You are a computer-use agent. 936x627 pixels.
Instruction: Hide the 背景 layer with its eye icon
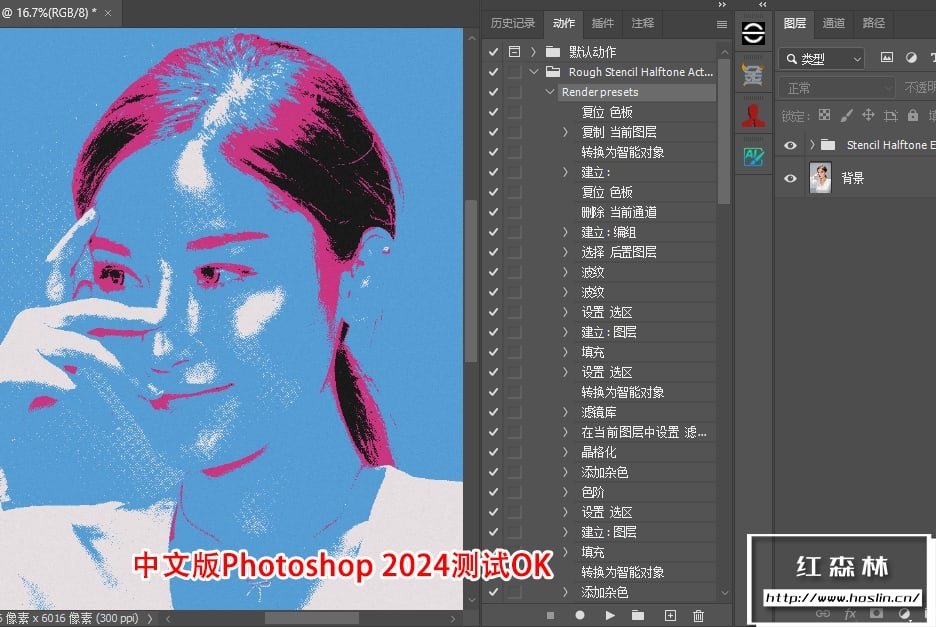click(790, 178)
